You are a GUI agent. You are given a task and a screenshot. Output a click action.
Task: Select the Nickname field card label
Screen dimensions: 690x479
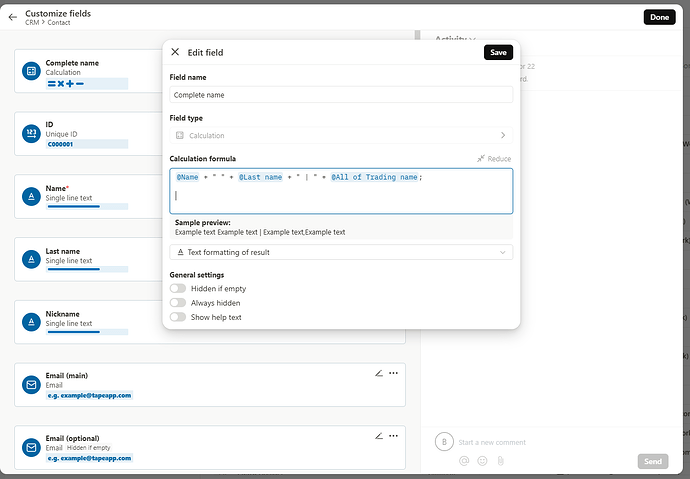[x=62, y=314]
